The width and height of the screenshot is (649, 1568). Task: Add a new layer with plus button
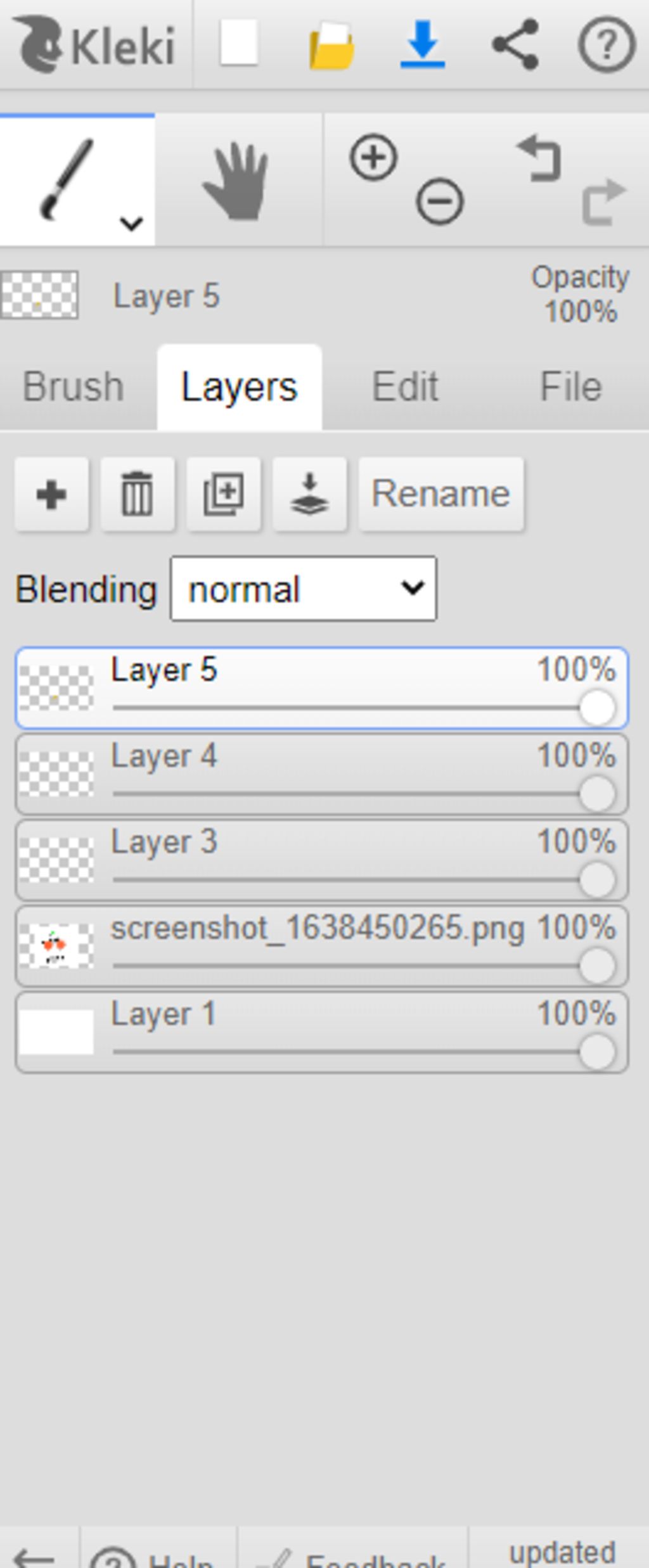[52, 494]
